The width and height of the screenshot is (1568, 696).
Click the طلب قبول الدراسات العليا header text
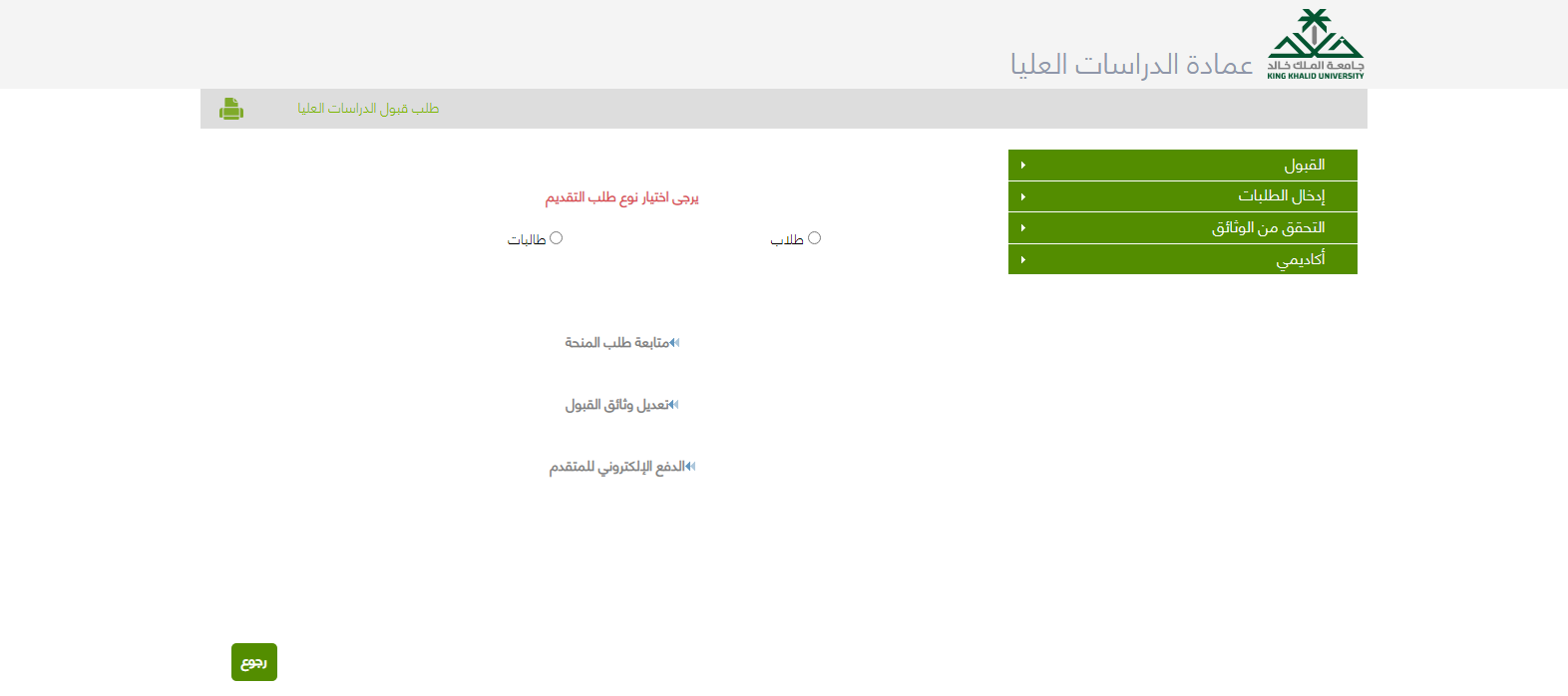[368, 109]
